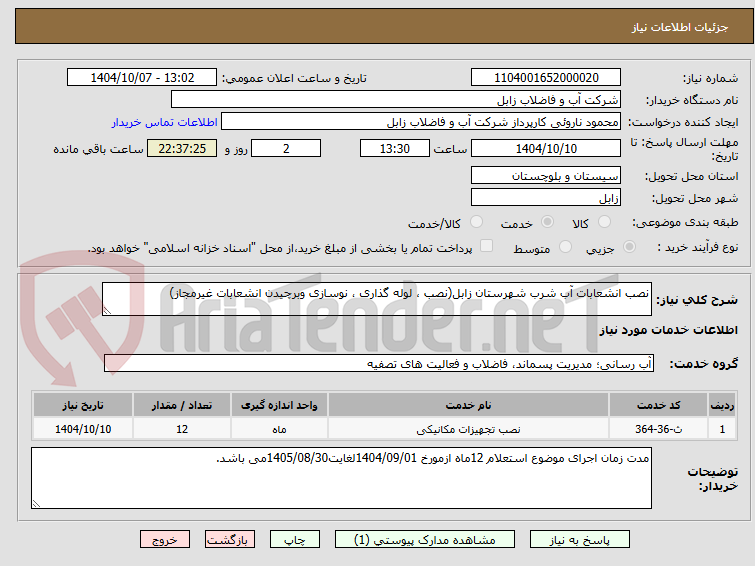The image size is (755, 566).
Task: Click the resize handle of description text area
Action: [107, 311]
